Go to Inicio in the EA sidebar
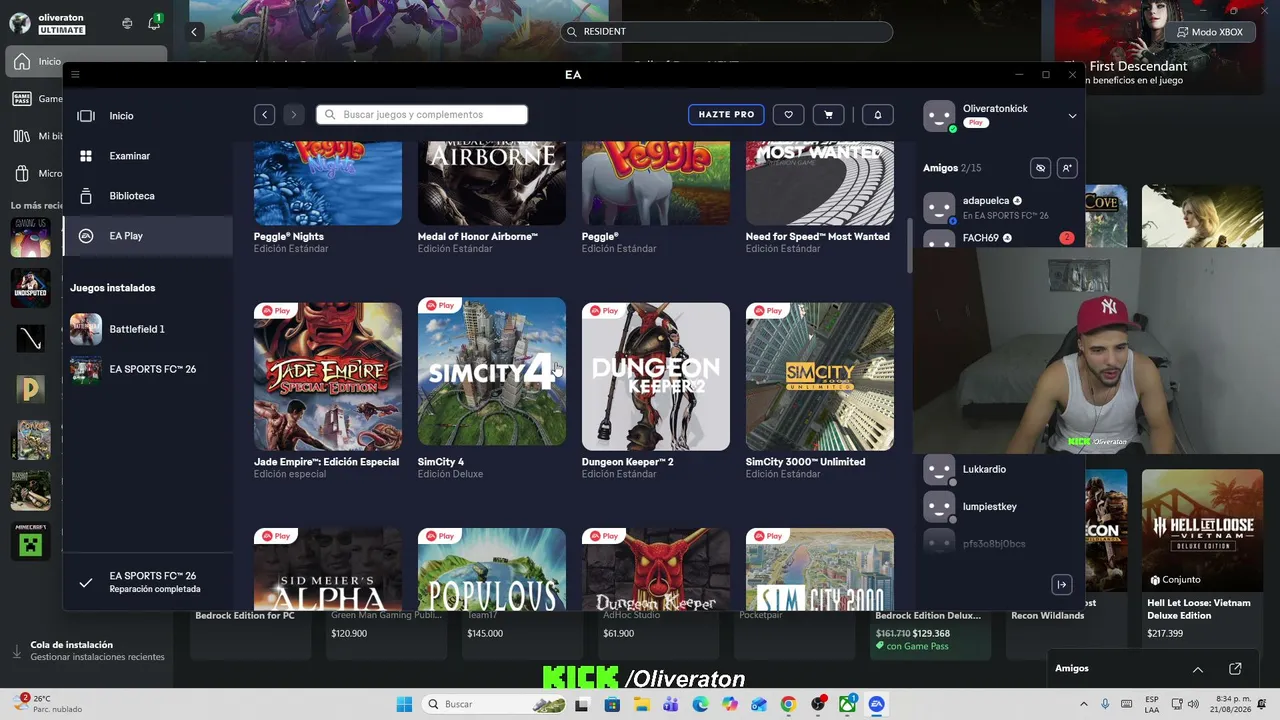 pos(148,116)
